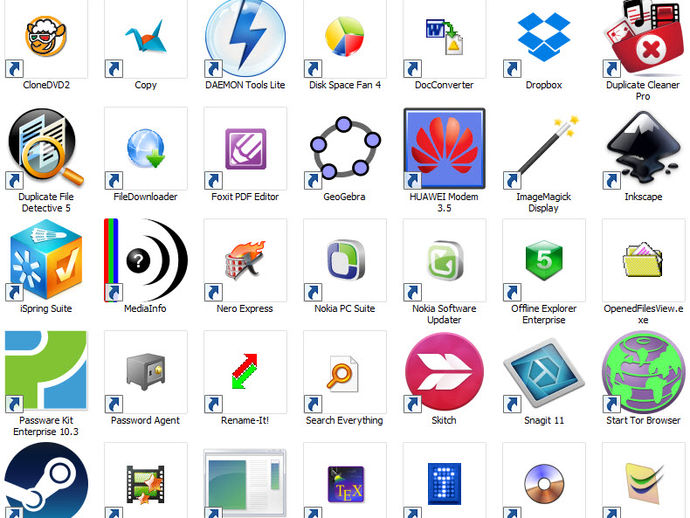Screen dimensions: 690x518
Task: Select the FileDownloader globe icon
Action: click(146, 148)
